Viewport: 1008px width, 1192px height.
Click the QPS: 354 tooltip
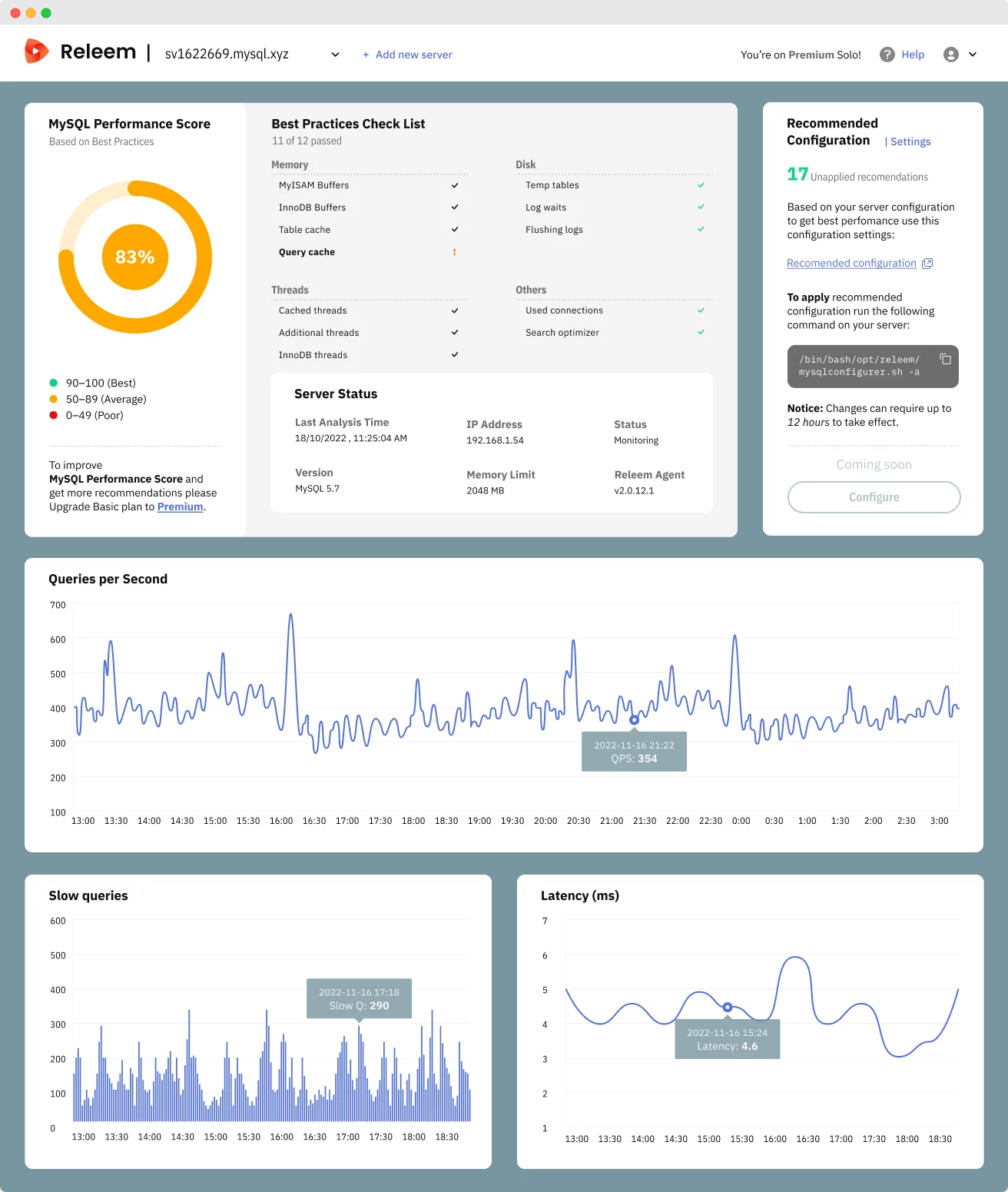tap(634, 752)
